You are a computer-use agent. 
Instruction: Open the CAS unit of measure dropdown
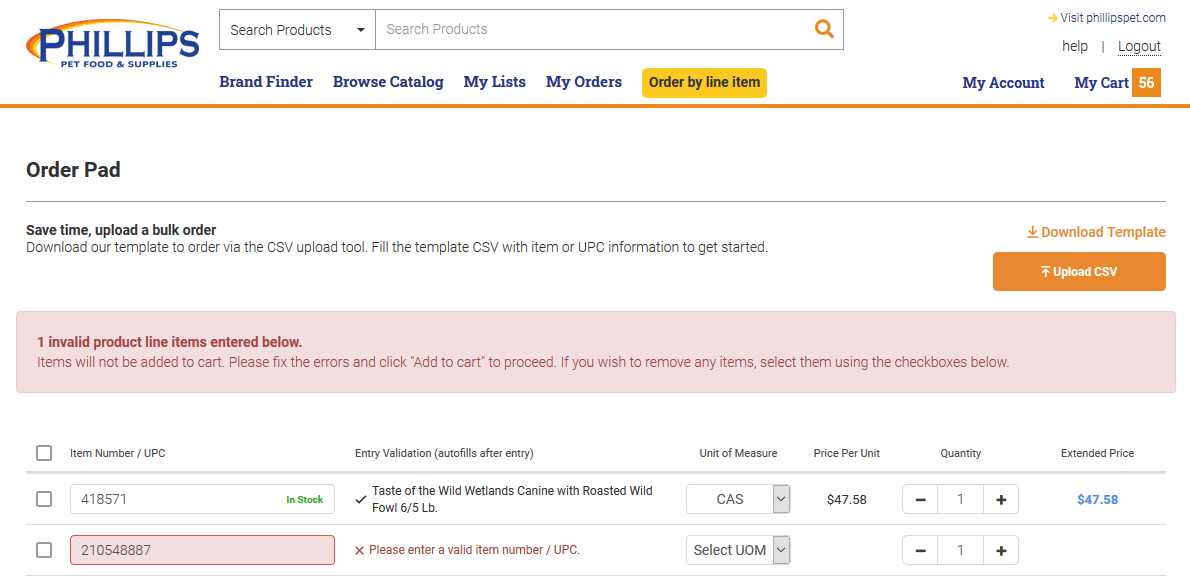pos(738,499)
